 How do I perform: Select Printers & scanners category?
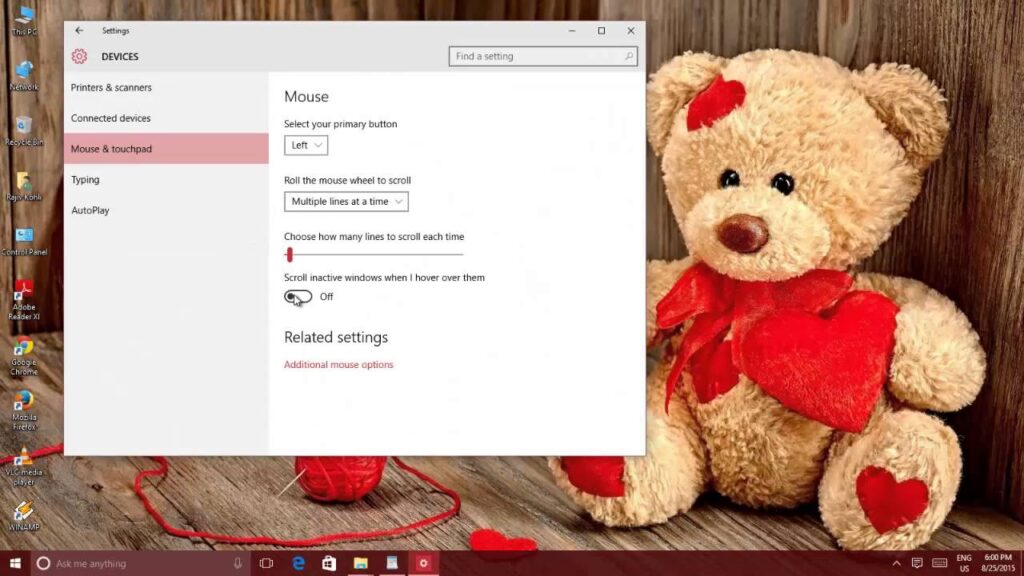pyautogui.click(x=166, y=88)
